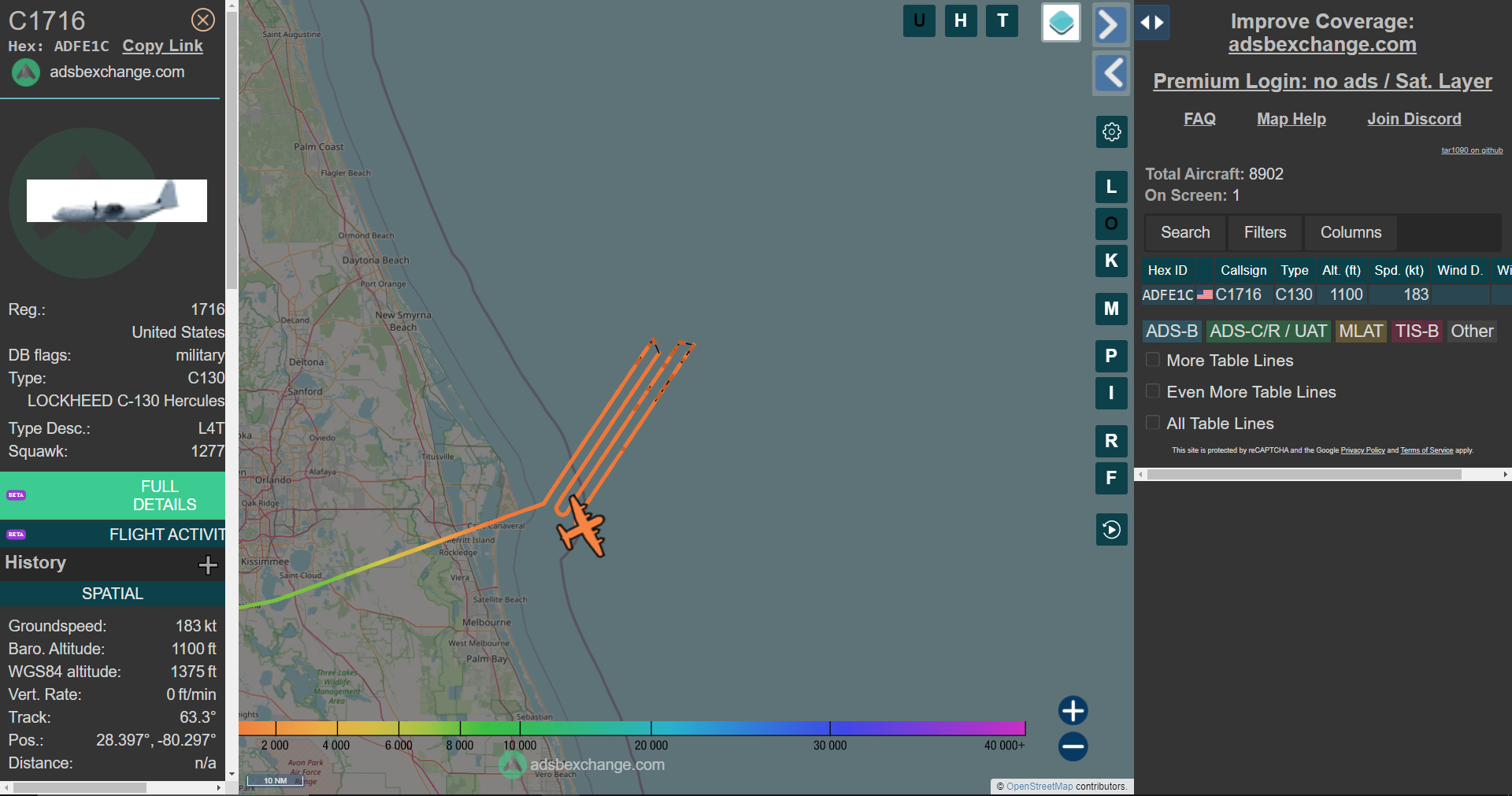1512x796 pixels.
Task: Open the history replay icon
Action: point(1111,530)
